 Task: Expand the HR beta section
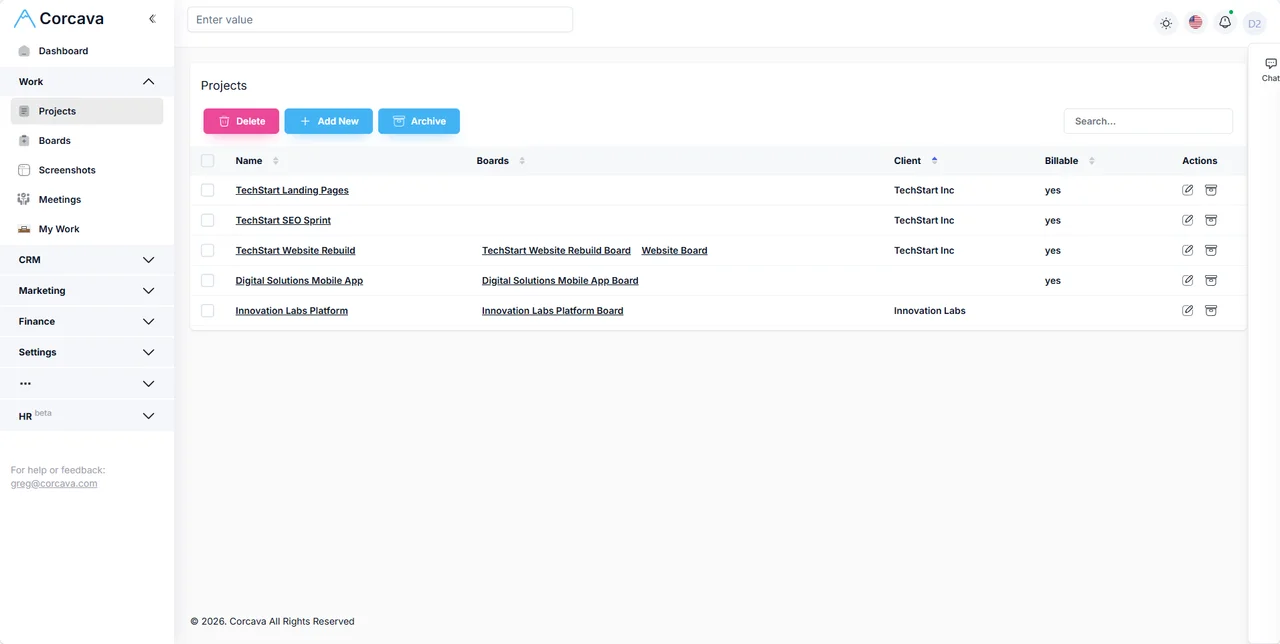[x=87, y=416]
